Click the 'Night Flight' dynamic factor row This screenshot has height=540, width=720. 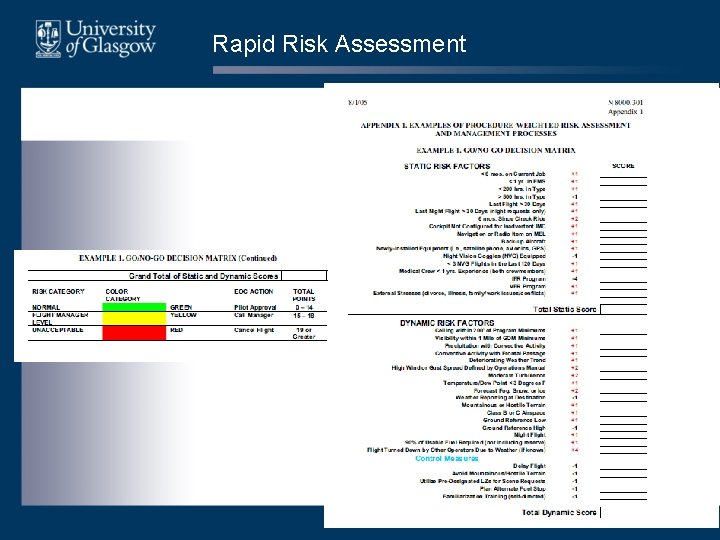coord(529,435)
